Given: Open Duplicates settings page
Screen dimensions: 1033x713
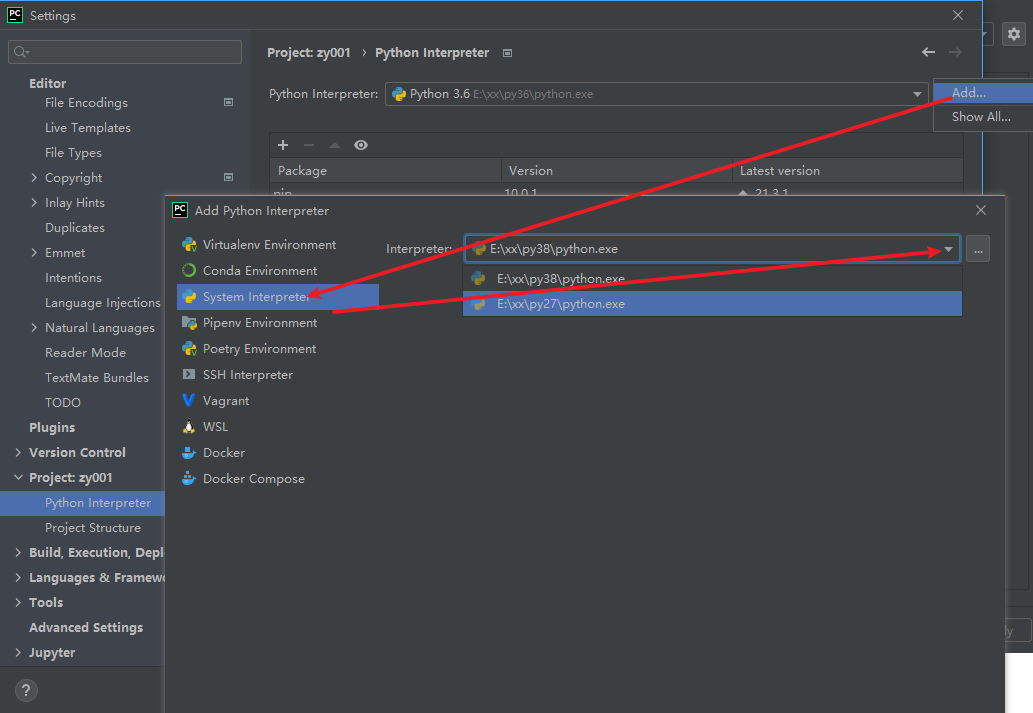Looking at the screenshot, I should (74, 228).
